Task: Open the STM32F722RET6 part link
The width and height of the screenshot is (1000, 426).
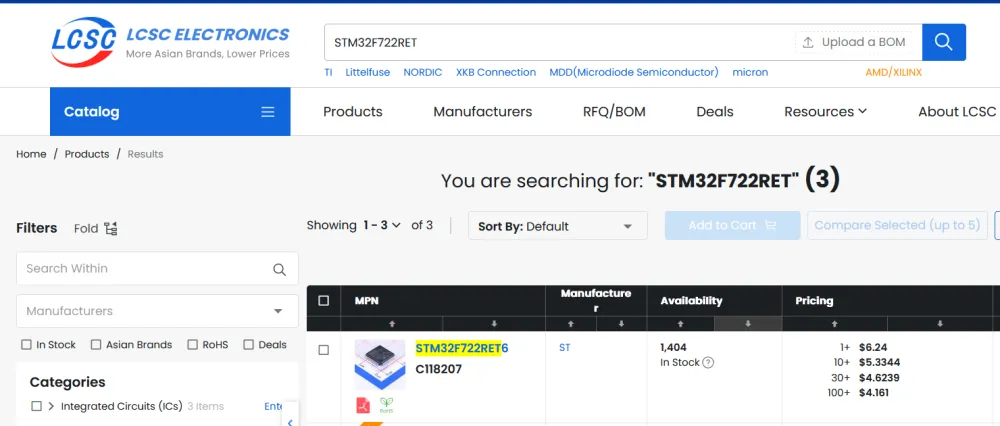Action: coord(462,348)
